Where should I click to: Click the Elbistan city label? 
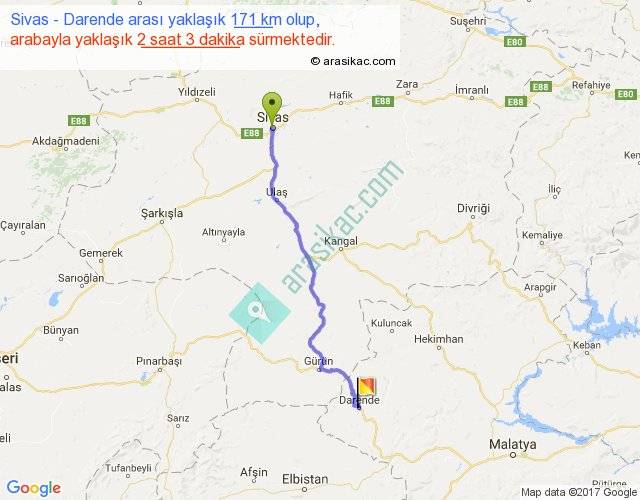(305, 479)
